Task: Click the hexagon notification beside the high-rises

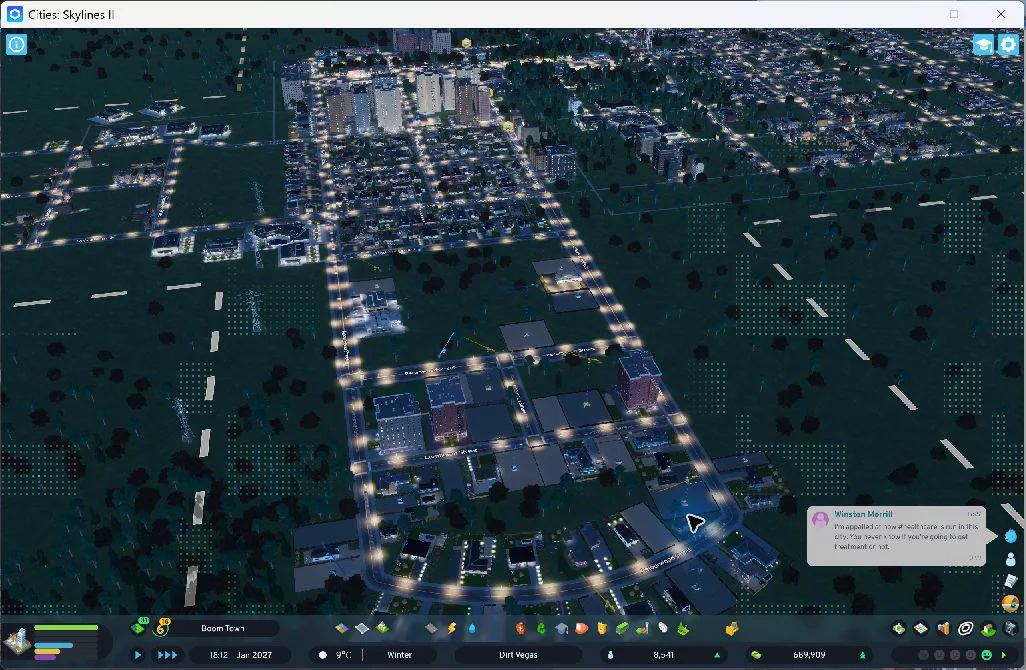Action: (508, 125)
